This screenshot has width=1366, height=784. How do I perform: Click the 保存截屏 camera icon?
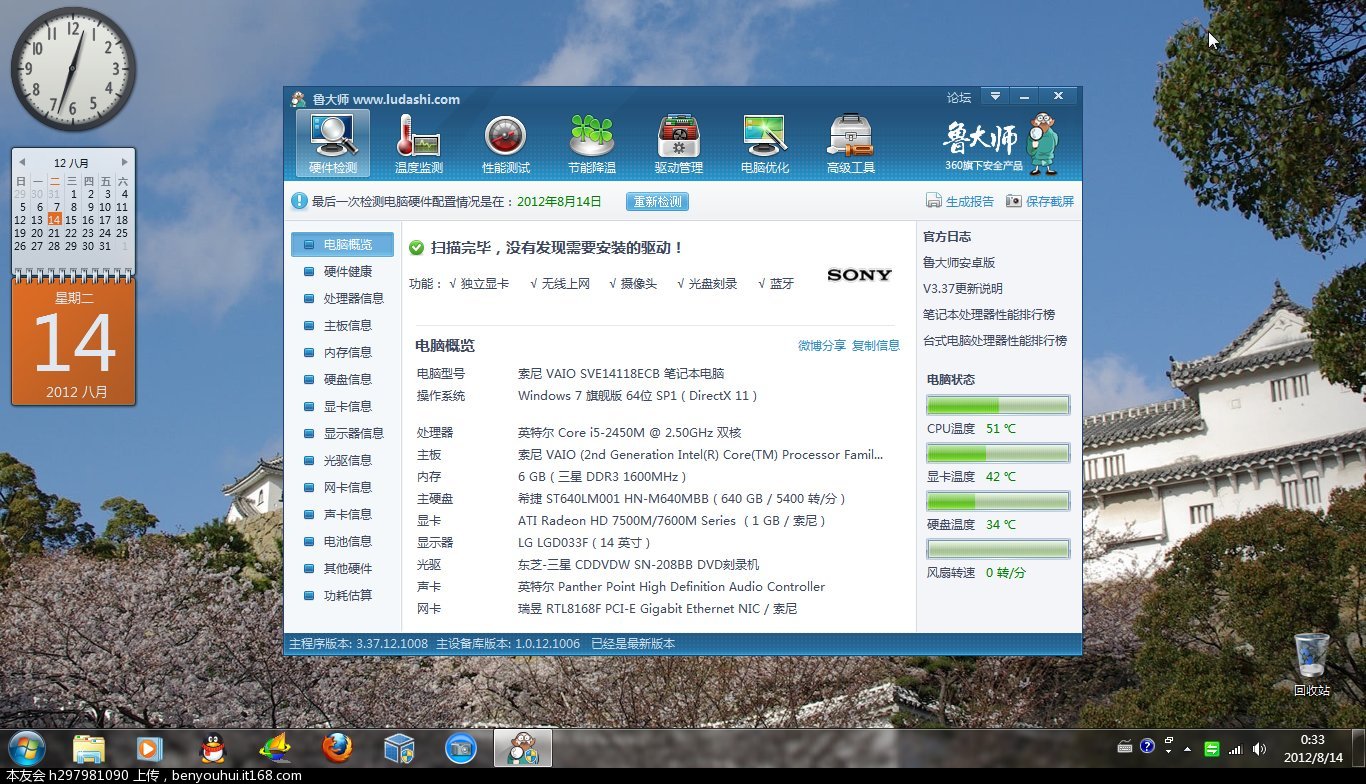[1013, 201]
